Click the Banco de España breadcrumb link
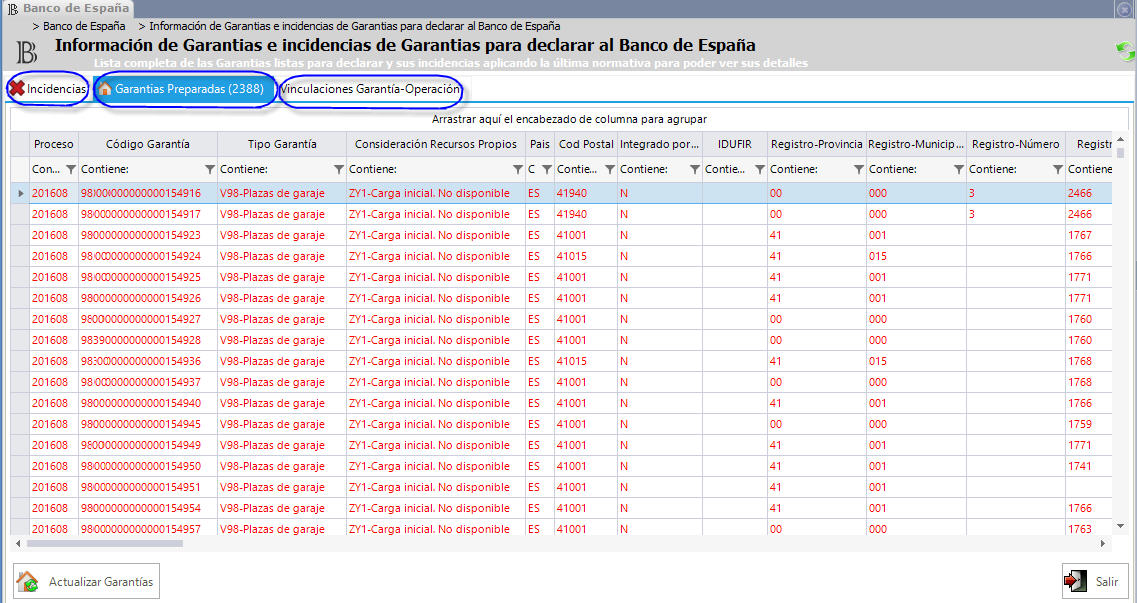This screenshot has width=1137, height=603. 84,26
